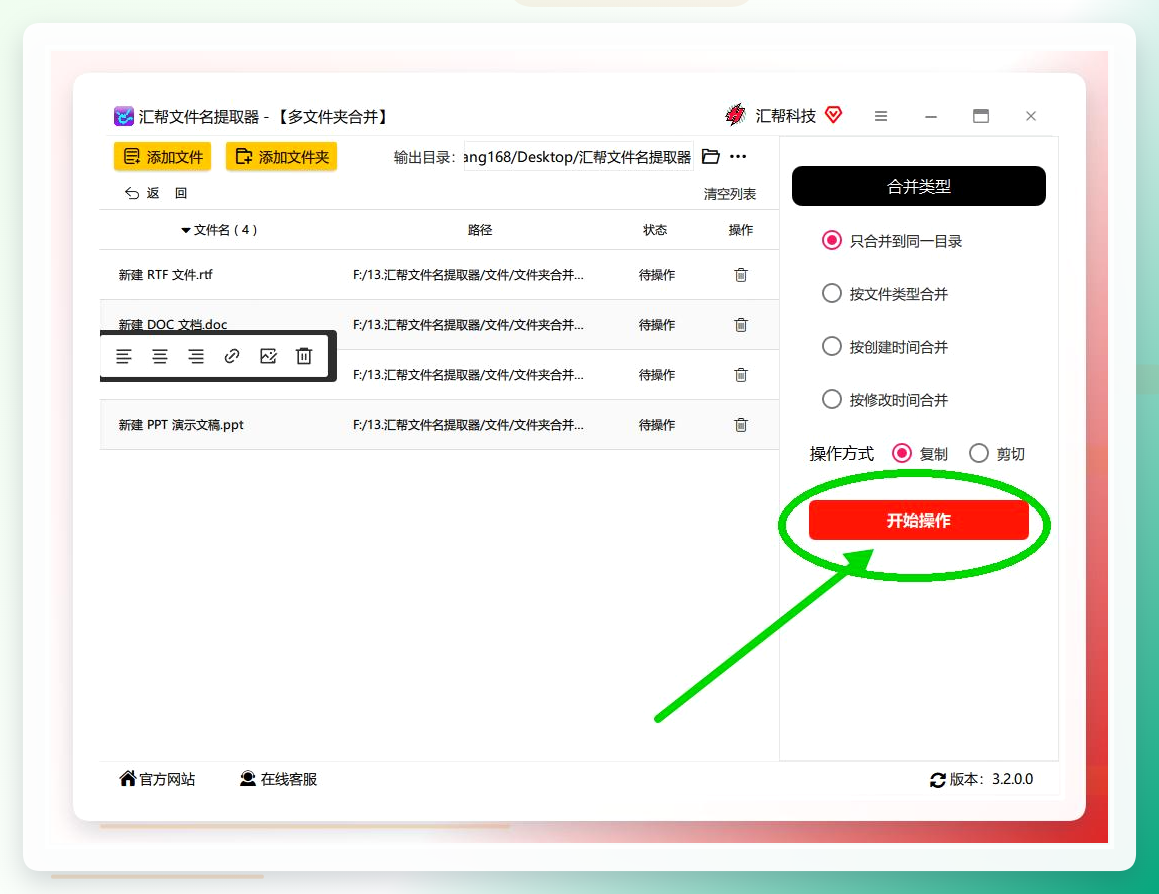1159x894 pixels.
Task: Open the hamburger menu in title bar
Action: (880, 116)
